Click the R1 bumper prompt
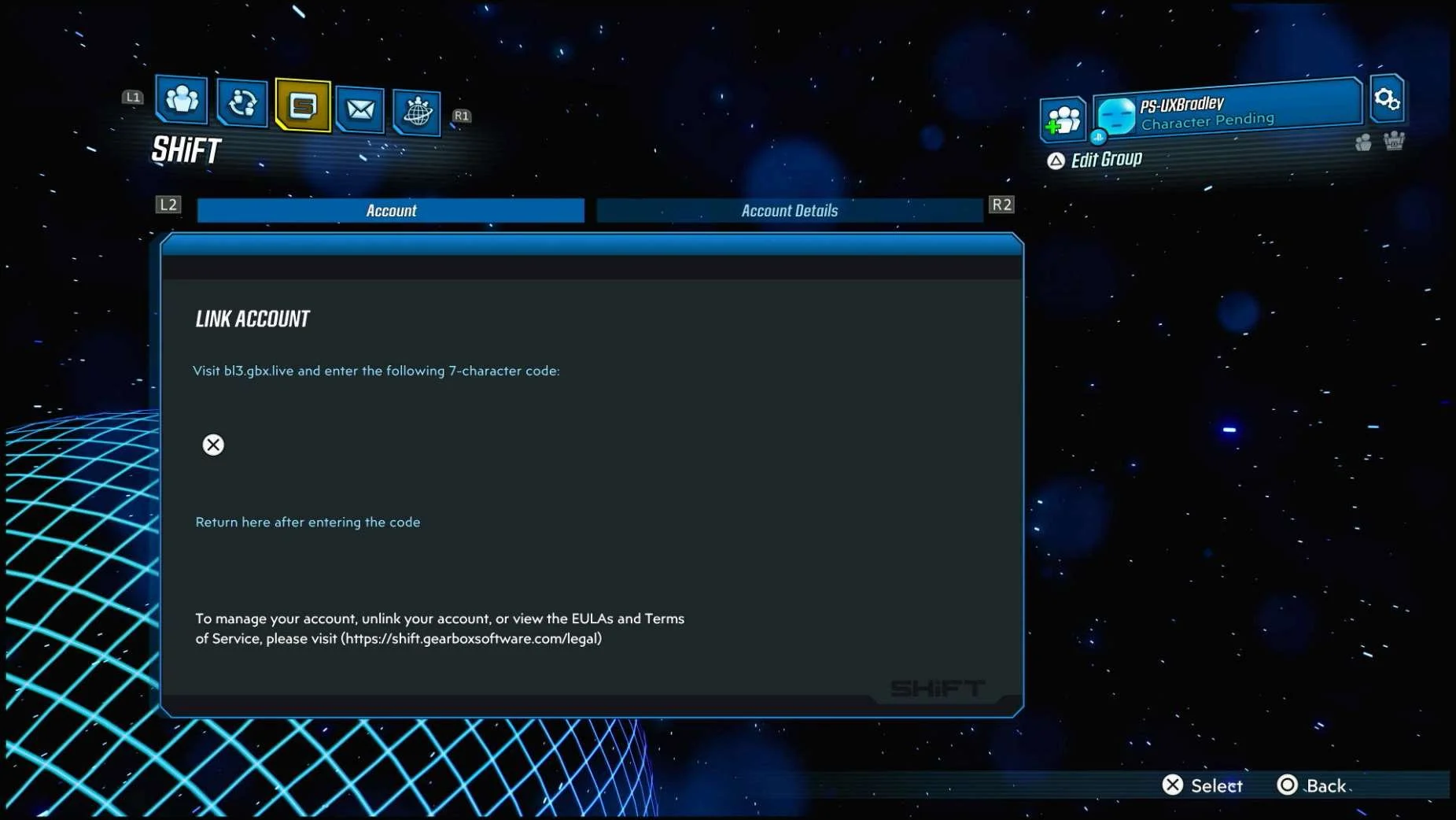The image size is (1456, 820). 462,116
